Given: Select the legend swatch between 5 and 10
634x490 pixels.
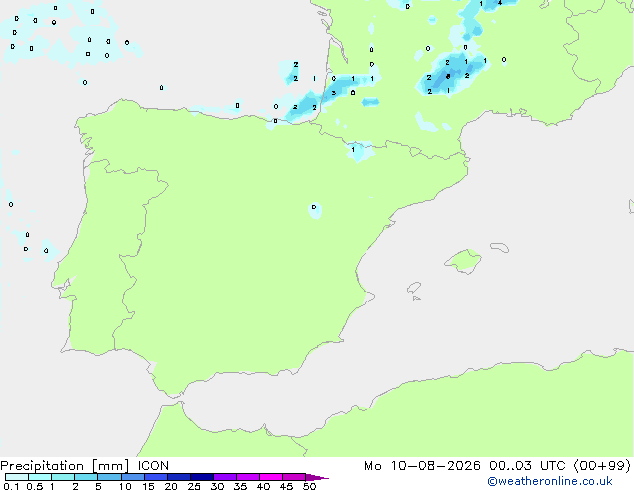Looking at the screenshot, I should point(110,477).
